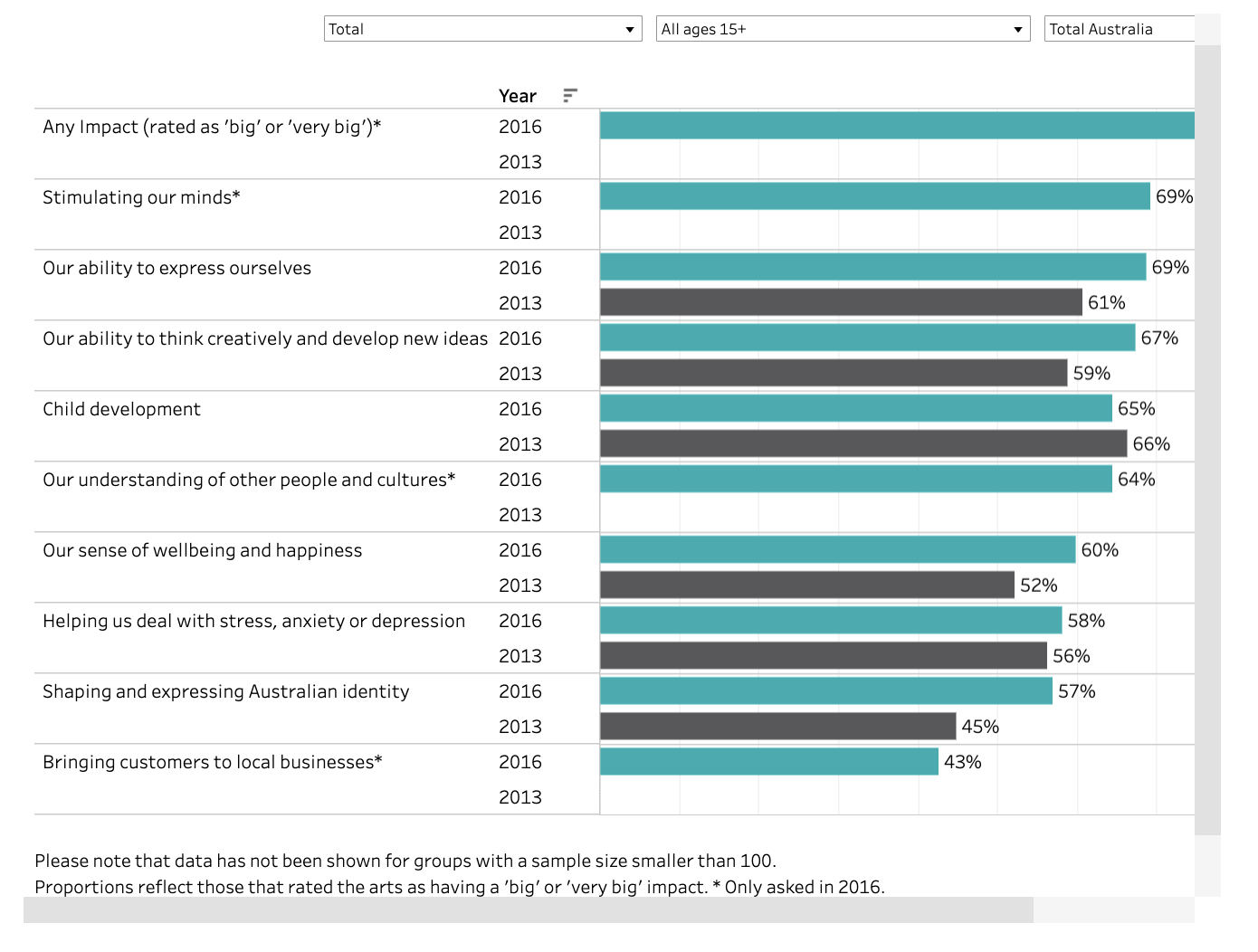Click the 2016 local businesses bar
This screenshot has width=1258, height=952.
click(x=768, y=761)
